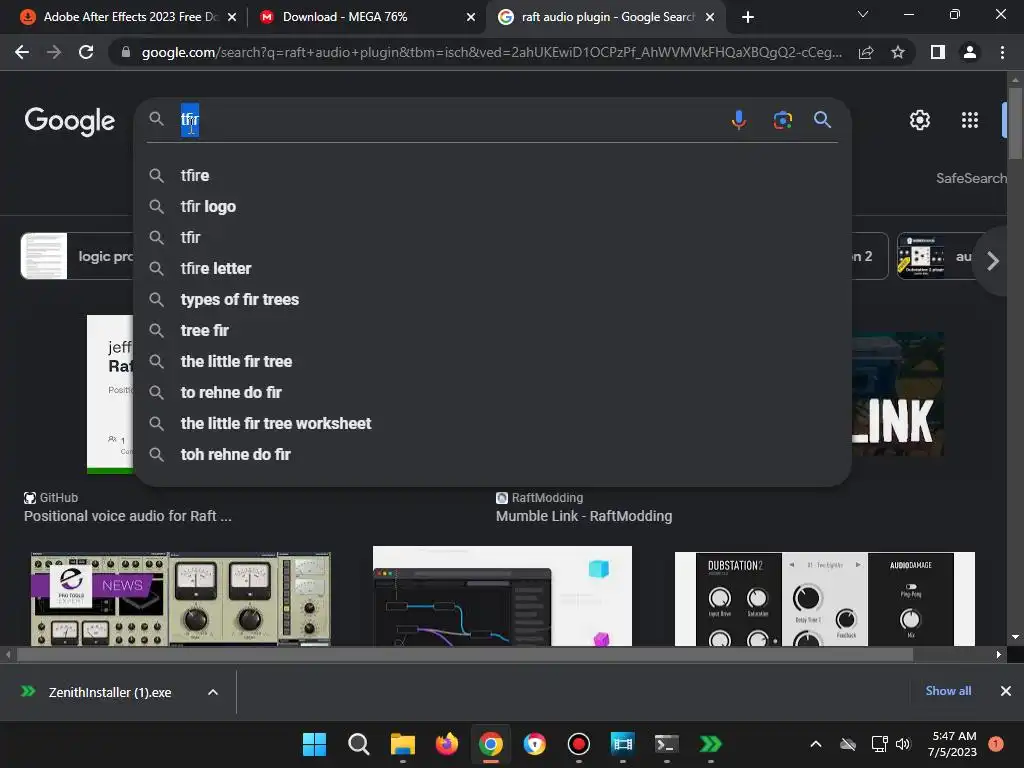This screenshot has width=1024, height=768.
Task: Click the address bar URL
Action: click(x=491, y=52)
